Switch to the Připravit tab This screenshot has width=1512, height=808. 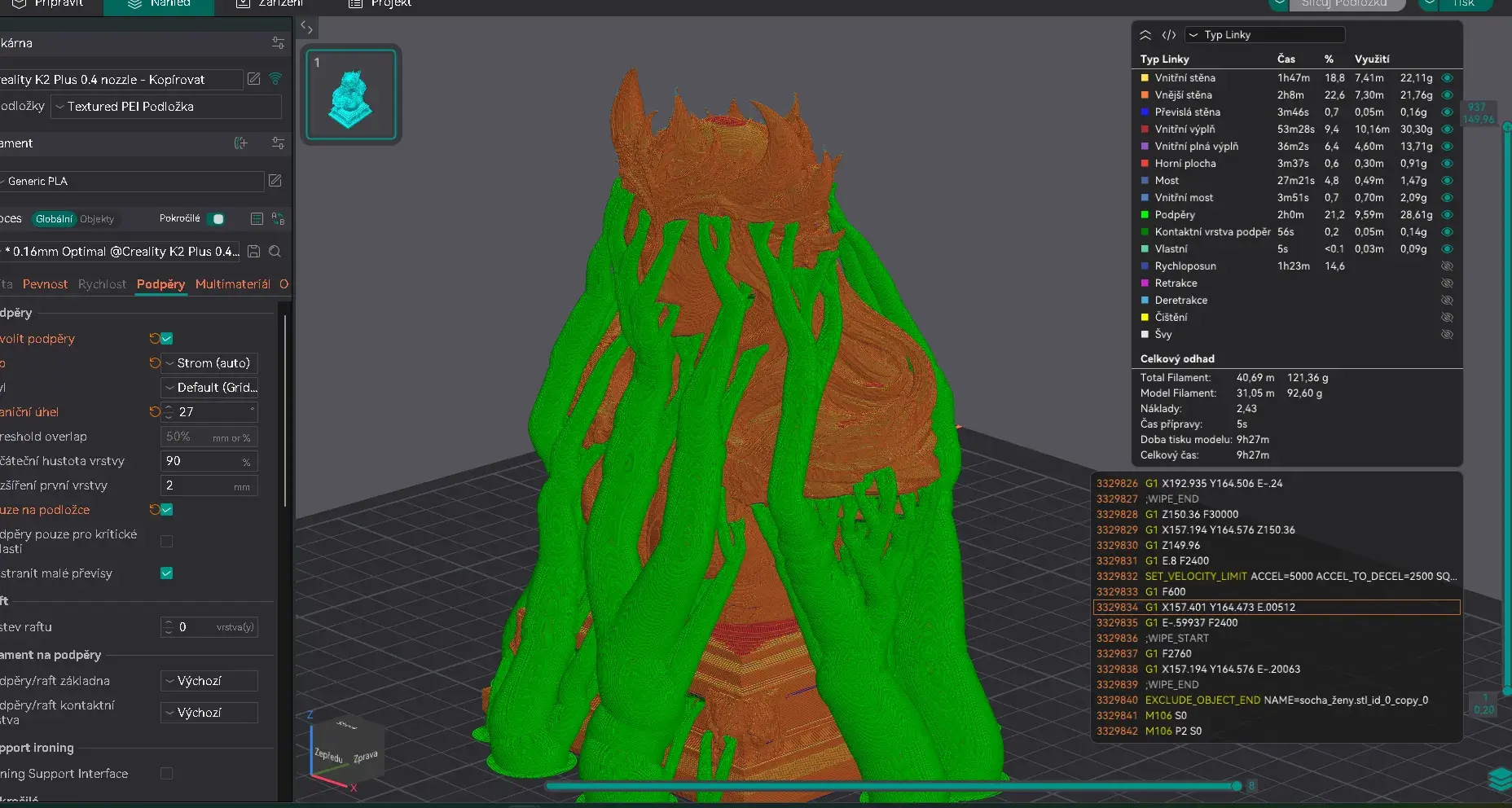(48, 4)
